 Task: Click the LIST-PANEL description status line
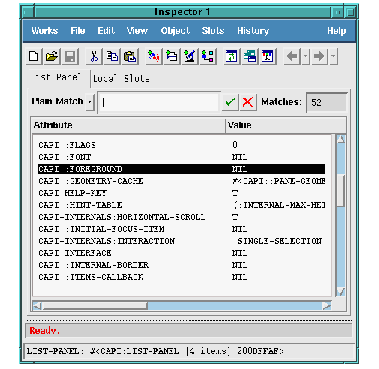pyautogui.click(x=155, y=351)
